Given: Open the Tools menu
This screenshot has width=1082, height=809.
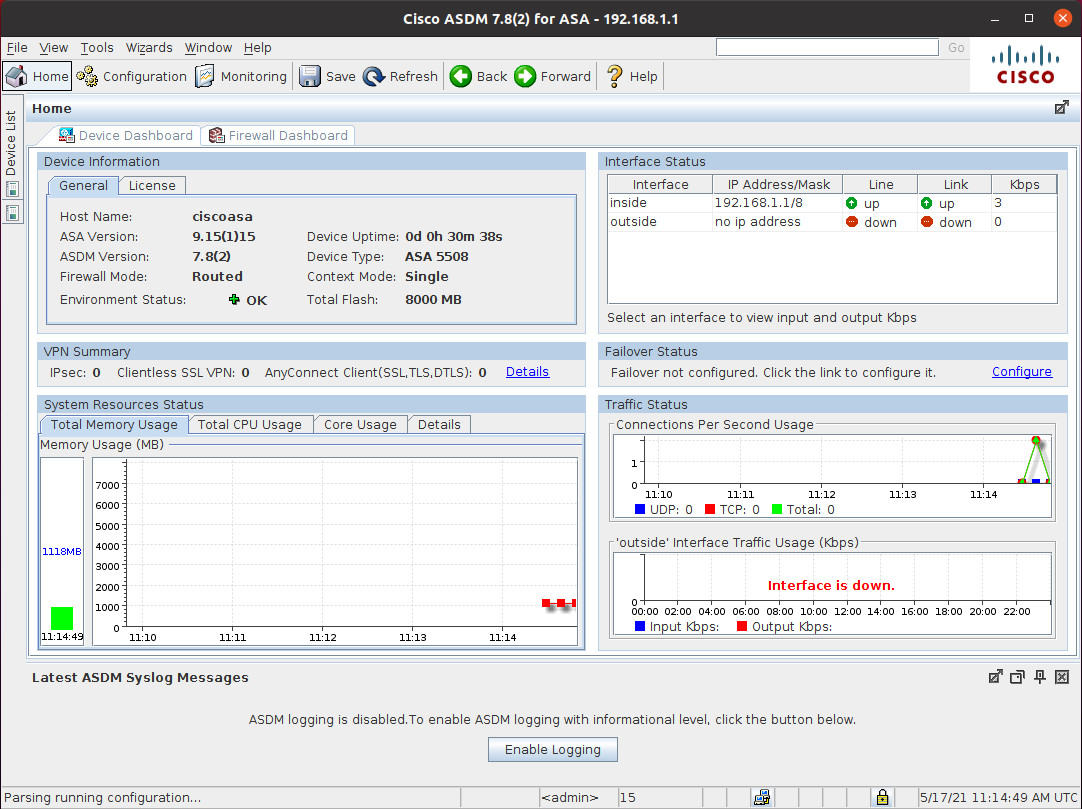Looking at the screenshot, I should click(97, 48).
